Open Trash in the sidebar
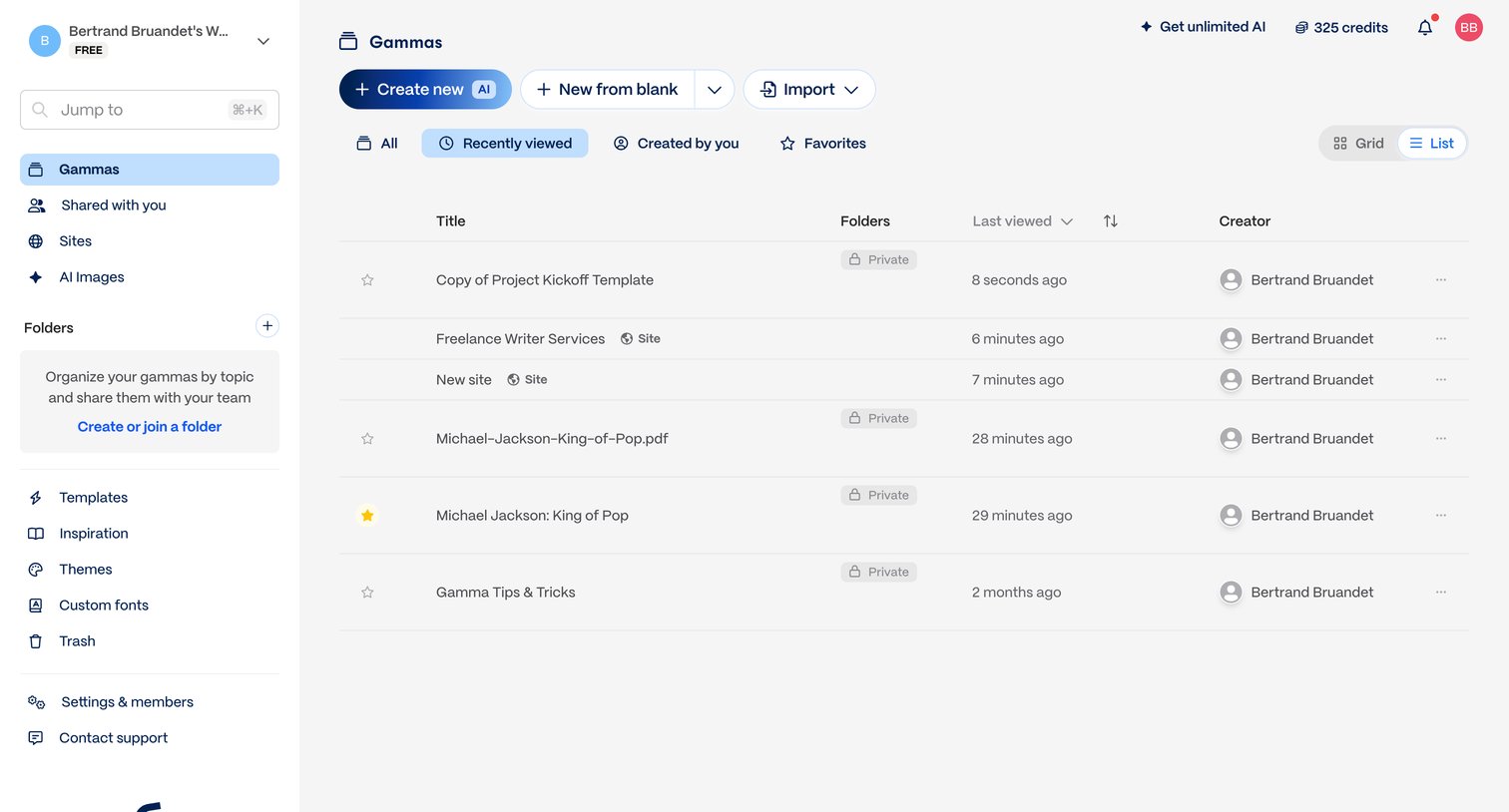This screenshot has height=812, width=1509. pyautogui.click(x=150, y=641)
